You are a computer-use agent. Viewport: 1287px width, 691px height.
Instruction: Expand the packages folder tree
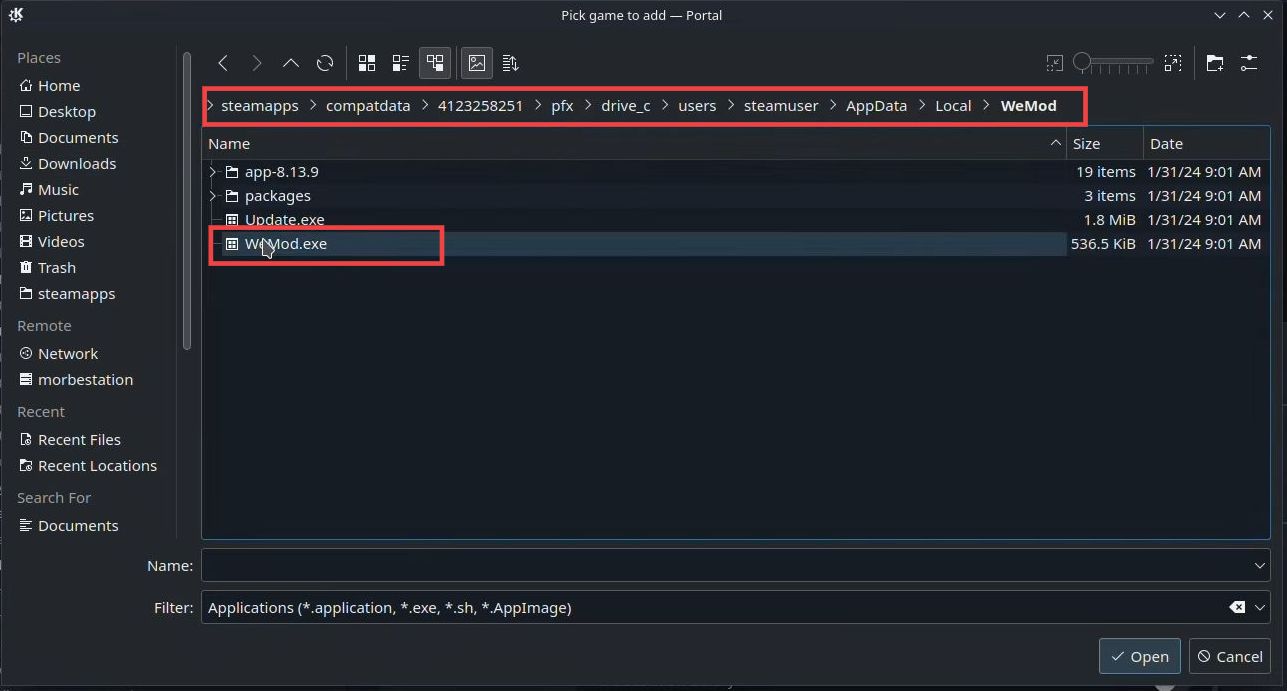(212, 196)
